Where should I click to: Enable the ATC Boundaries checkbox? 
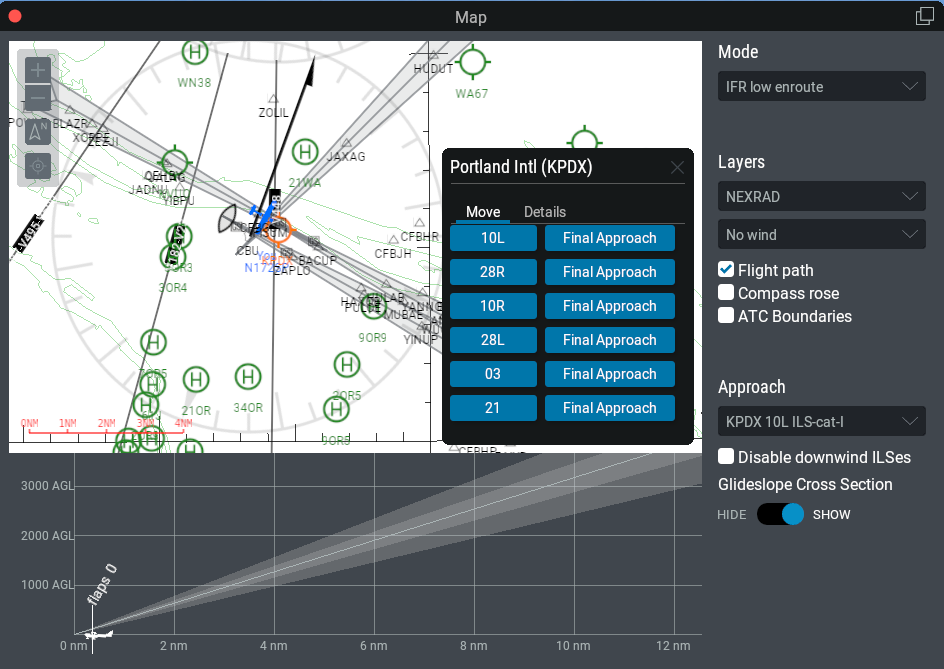click(726, 316)
